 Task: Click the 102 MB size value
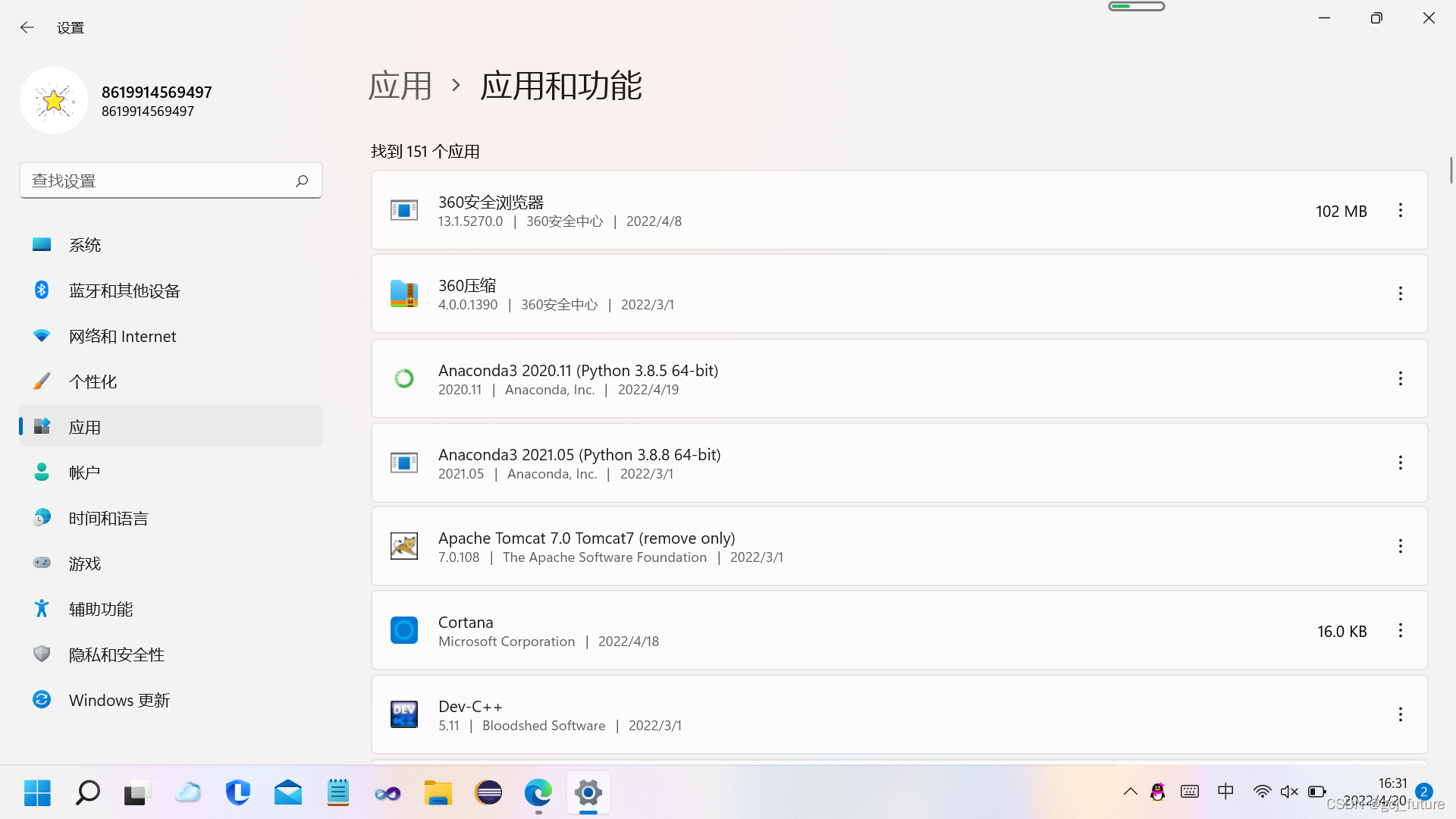[1341, 212]
